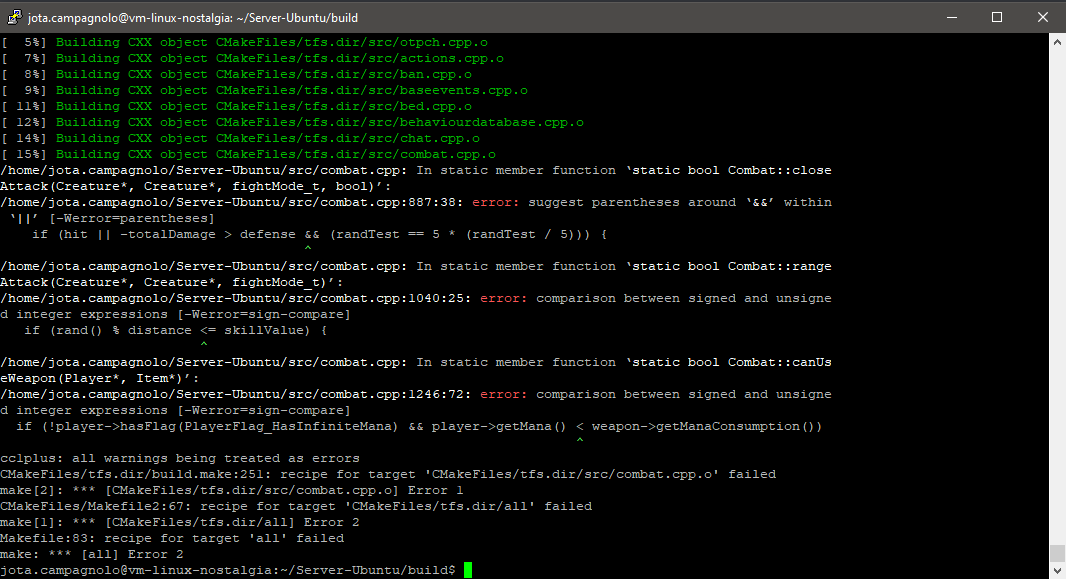
Task: Click the scrollbar down arrow
Action: pyautogui.click(x=1057, y=570)
